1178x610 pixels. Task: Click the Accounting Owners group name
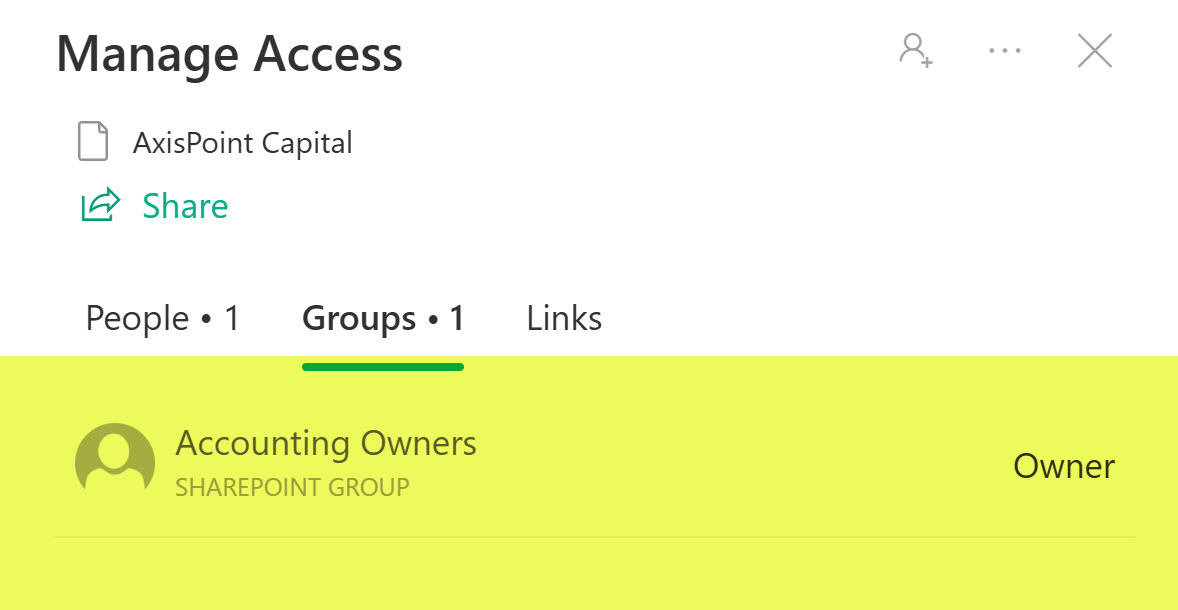pyautogui.click(x=326, y=443)
